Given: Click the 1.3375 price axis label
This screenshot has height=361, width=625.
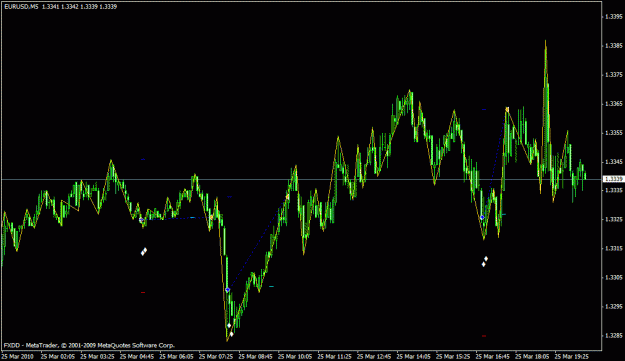Looking at the screenshot, I should coord(613,75).
